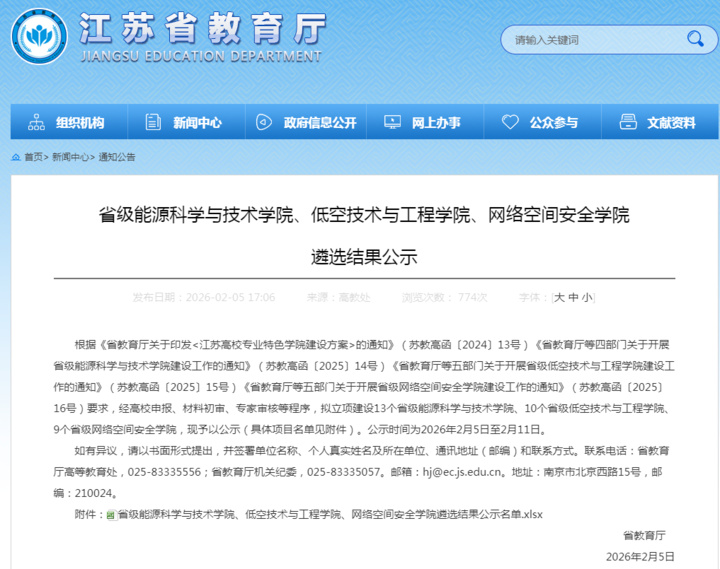720x569 pixels.
Task: Set font size to 大
Action: [560, 297]
